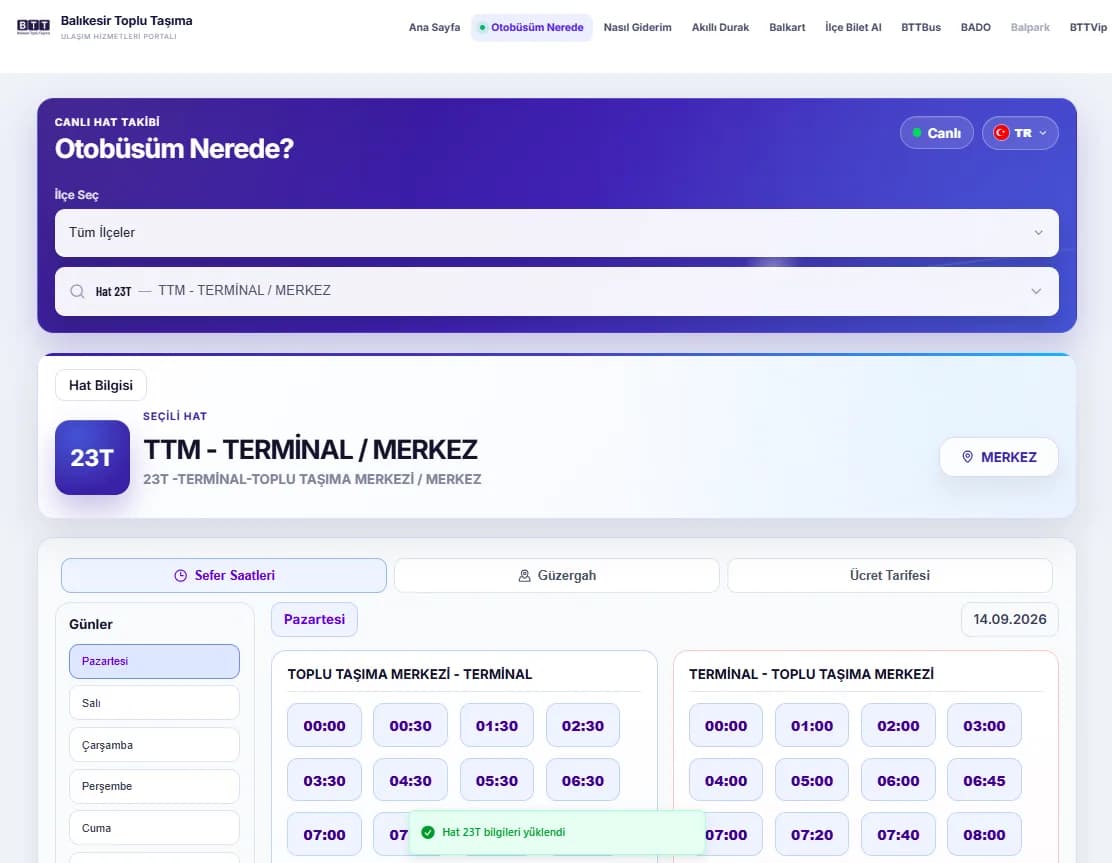
Task: Click the 14.09.2026 date box
Action: point(1010,619)
